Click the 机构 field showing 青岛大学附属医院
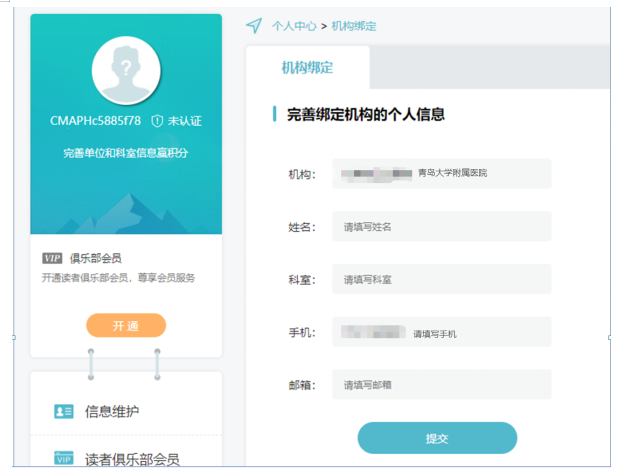The image size is (627, 474). pyautogui.click(x=442, y=173)
